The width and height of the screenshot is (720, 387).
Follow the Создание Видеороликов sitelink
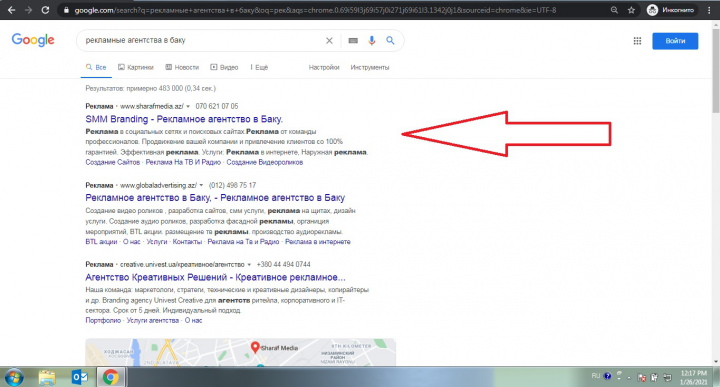point(264,162)
